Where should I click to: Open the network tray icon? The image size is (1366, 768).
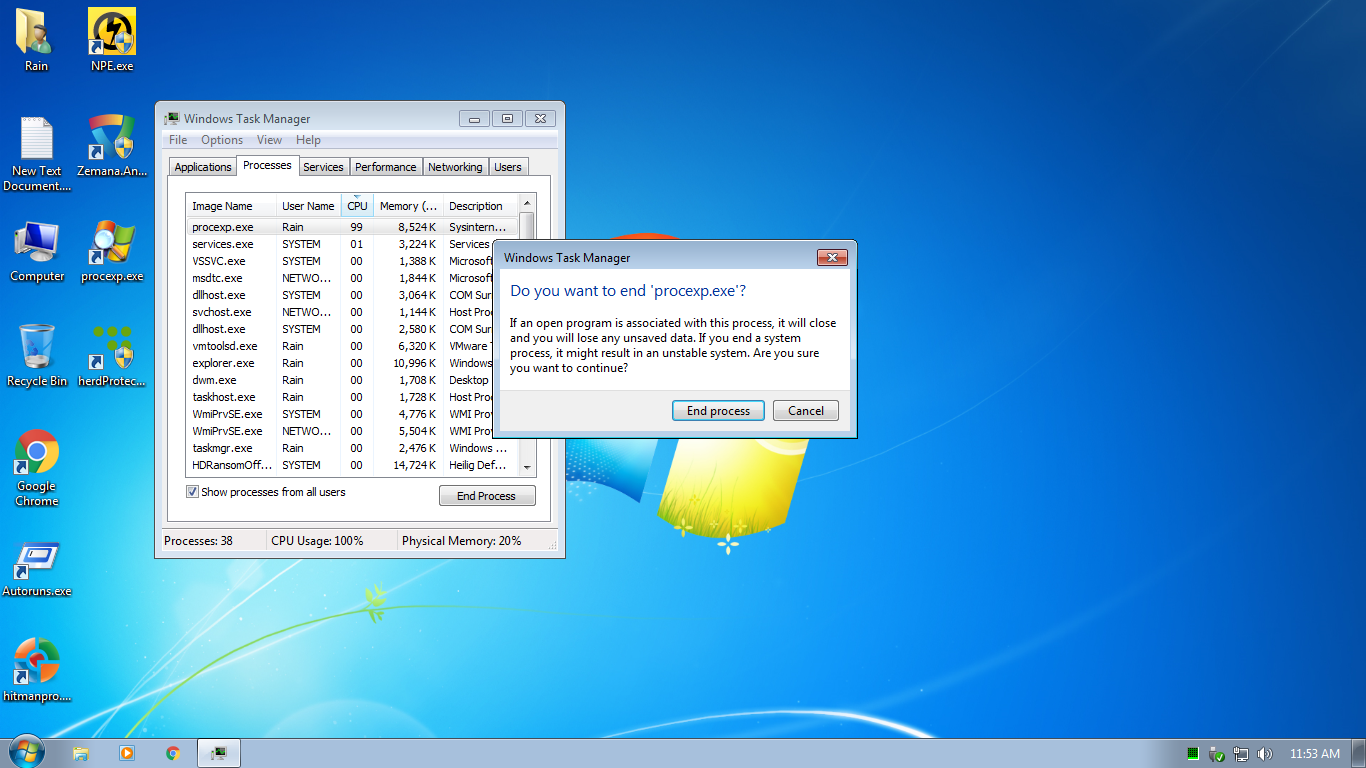[x=1241, y=754]
